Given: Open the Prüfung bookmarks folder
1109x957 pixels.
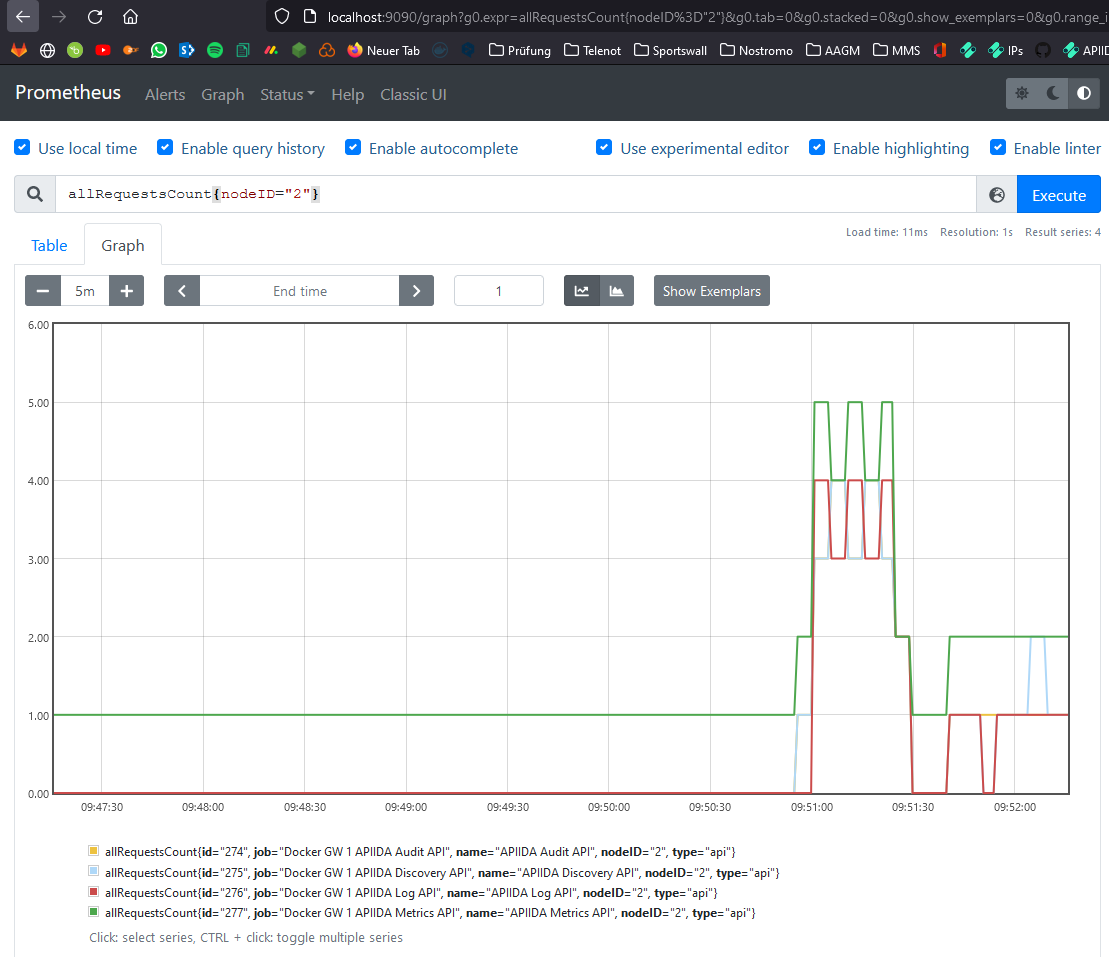Looking at the screenshot, I should pos(519,50).
